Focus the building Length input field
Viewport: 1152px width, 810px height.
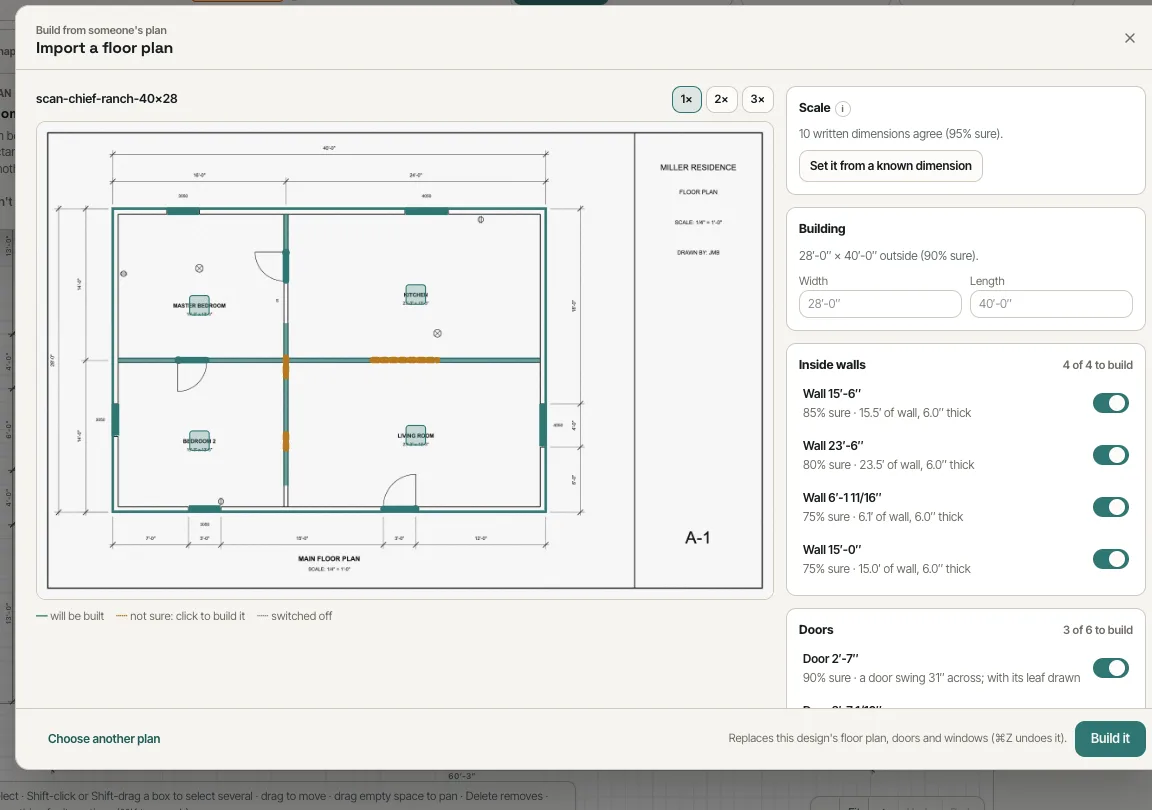(x=1051, y=304)
